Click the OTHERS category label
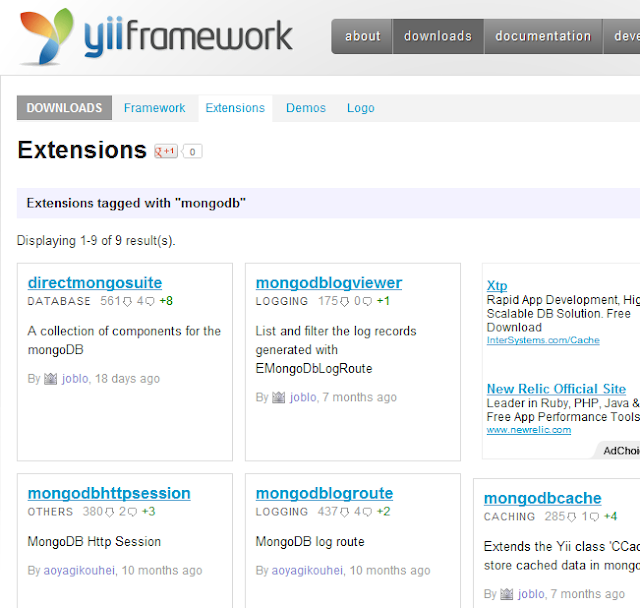Screen dimensions: 640x608 pos(50,512)
